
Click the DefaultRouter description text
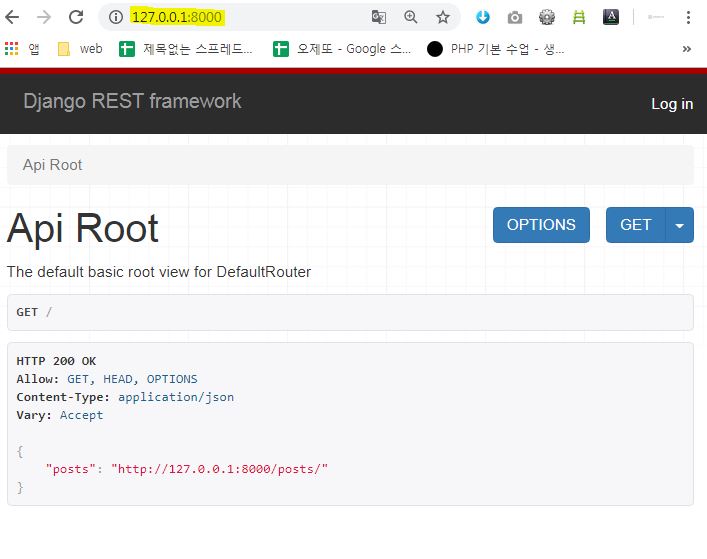pos(159,272)
